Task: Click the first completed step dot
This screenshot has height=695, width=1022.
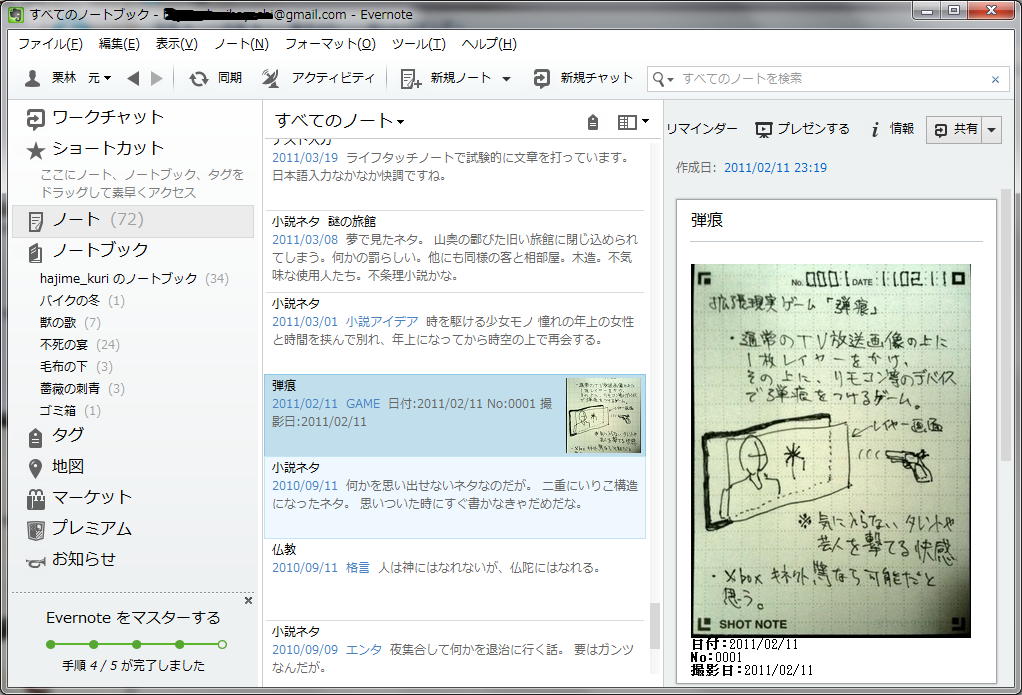Action: pyautogui.click(x=51, y=645)
